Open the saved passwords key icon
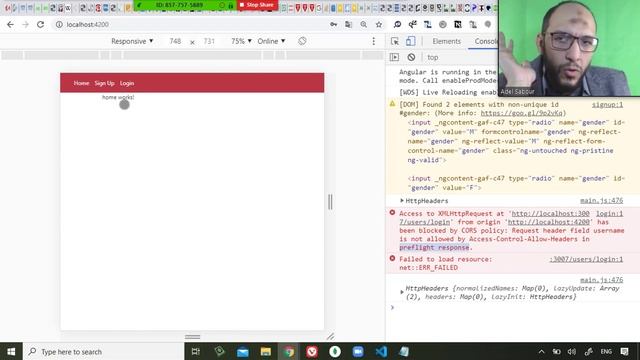 coord(333,24)
